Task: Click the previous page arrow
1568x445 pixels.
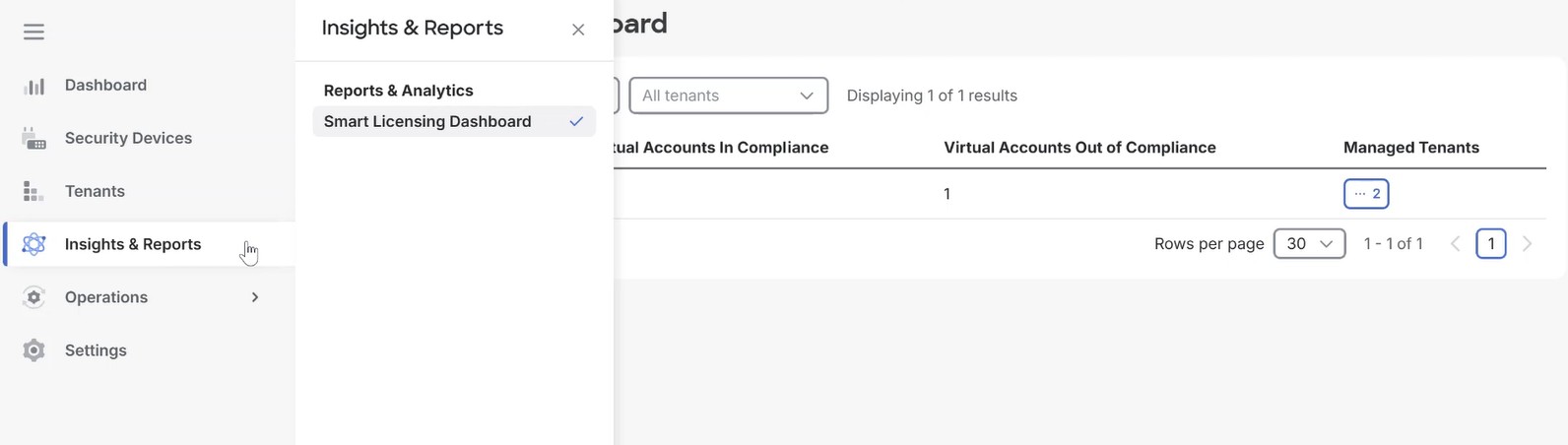Action: pos(1455,243)
